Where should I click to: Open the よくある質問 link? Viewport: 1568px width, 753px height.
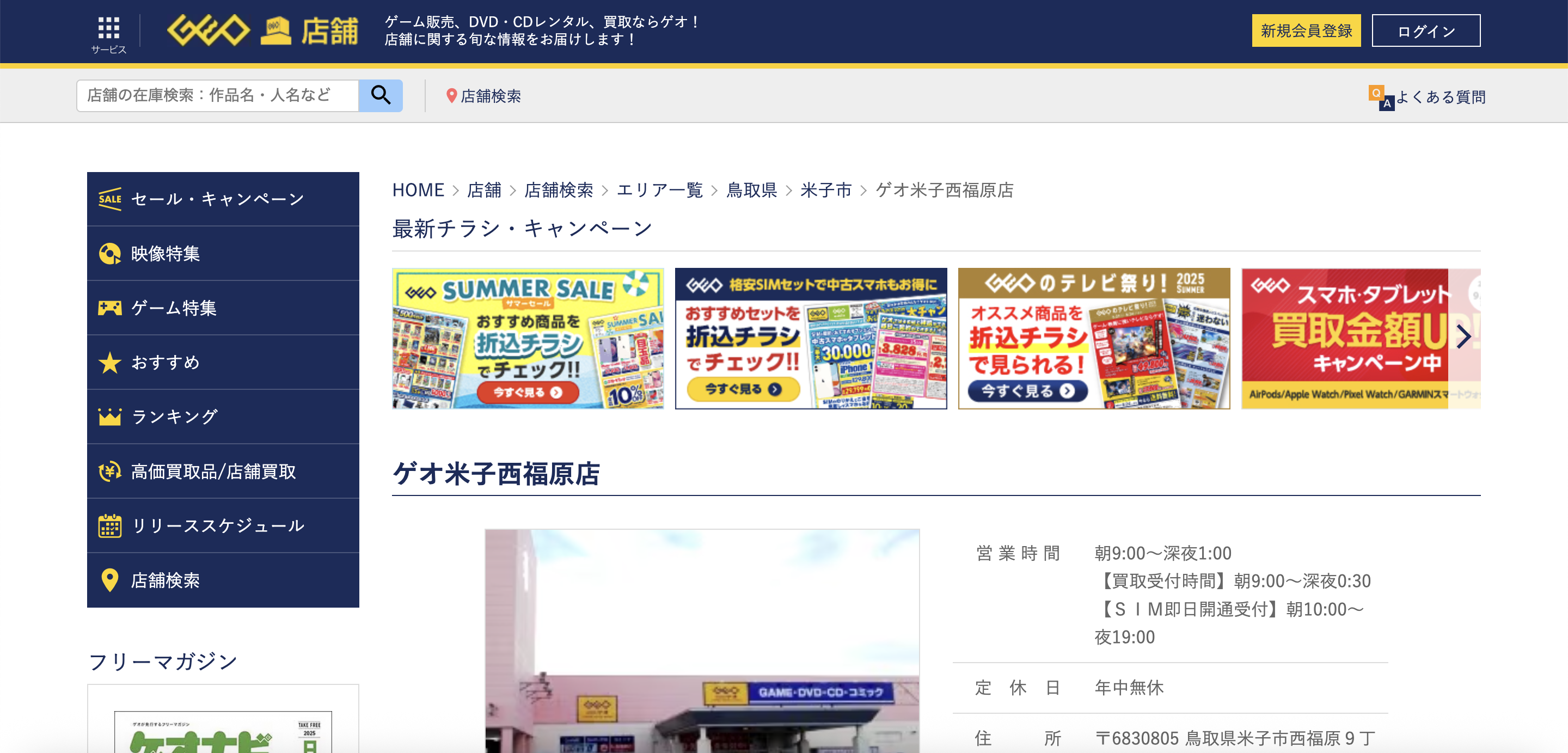pyautogui.click(x=1440, y=97)
